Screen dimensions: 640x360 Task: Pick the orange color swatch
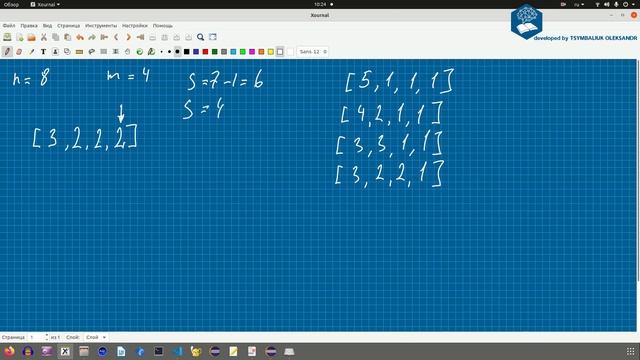[x=262, y=52]
